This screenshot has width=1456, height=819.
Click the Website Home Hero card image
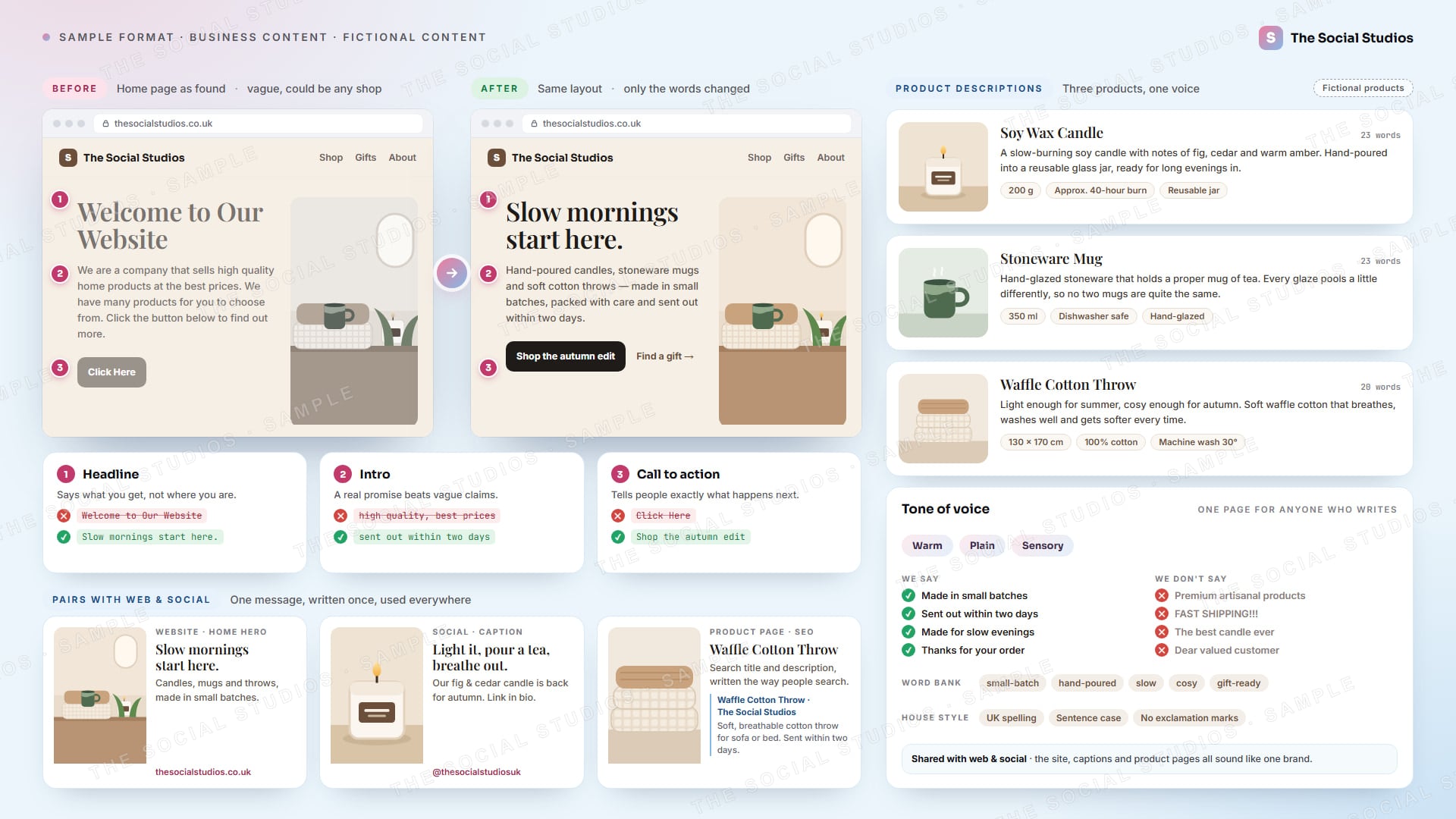point(100,695)
